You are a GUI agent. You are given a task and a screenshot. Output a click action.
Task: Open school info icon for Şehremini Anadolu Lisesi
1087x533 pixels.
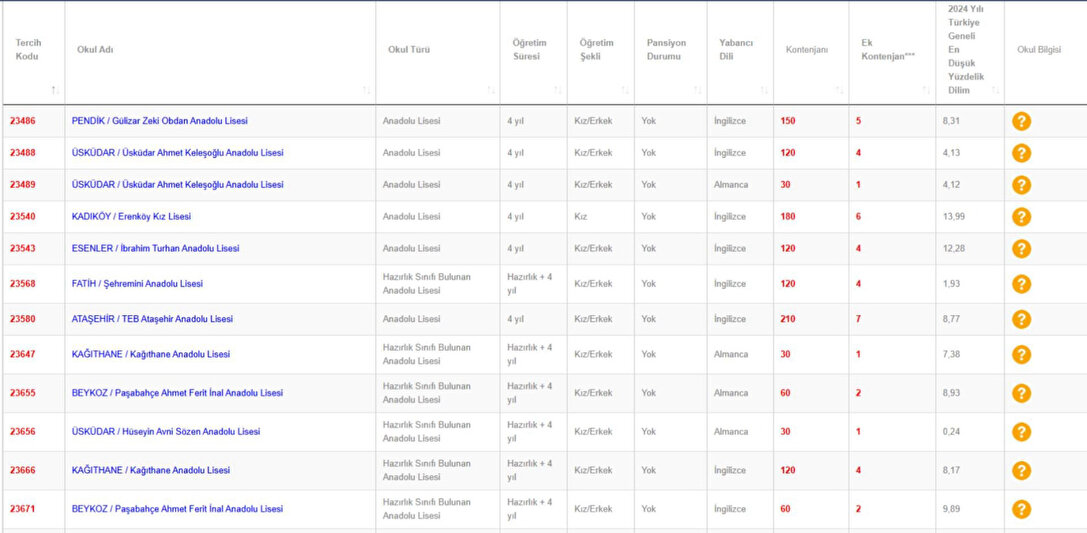1021,284
